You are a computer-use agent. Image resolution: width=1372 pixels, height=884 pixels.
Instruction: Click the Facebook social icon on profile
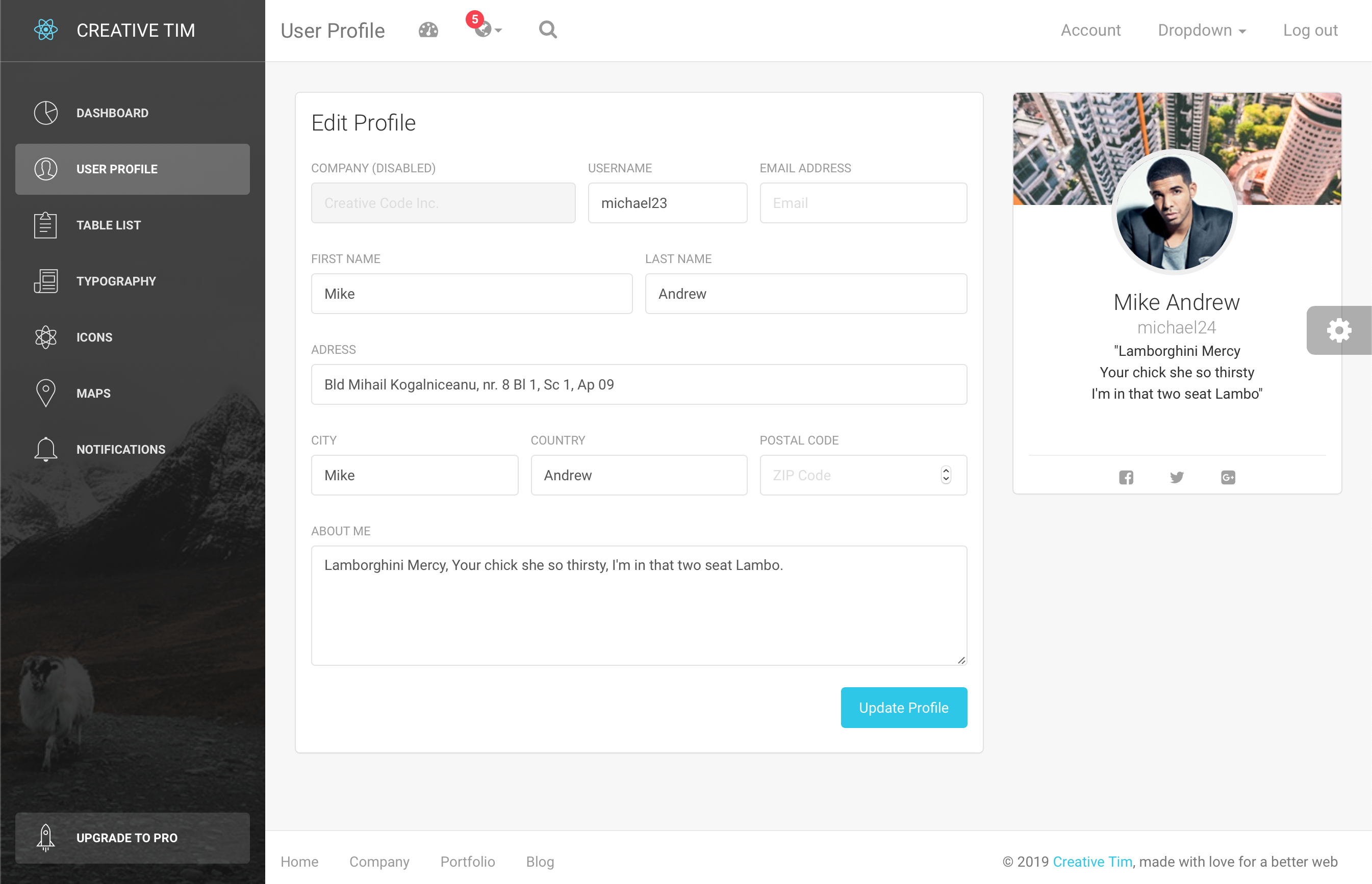[1127, 477]
